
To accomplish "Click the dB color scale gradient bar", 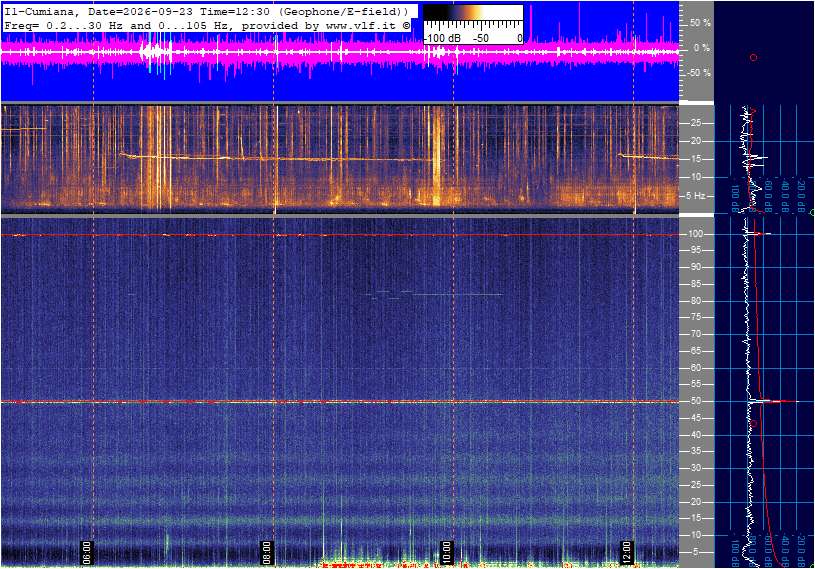I will (x=473, y=12).
